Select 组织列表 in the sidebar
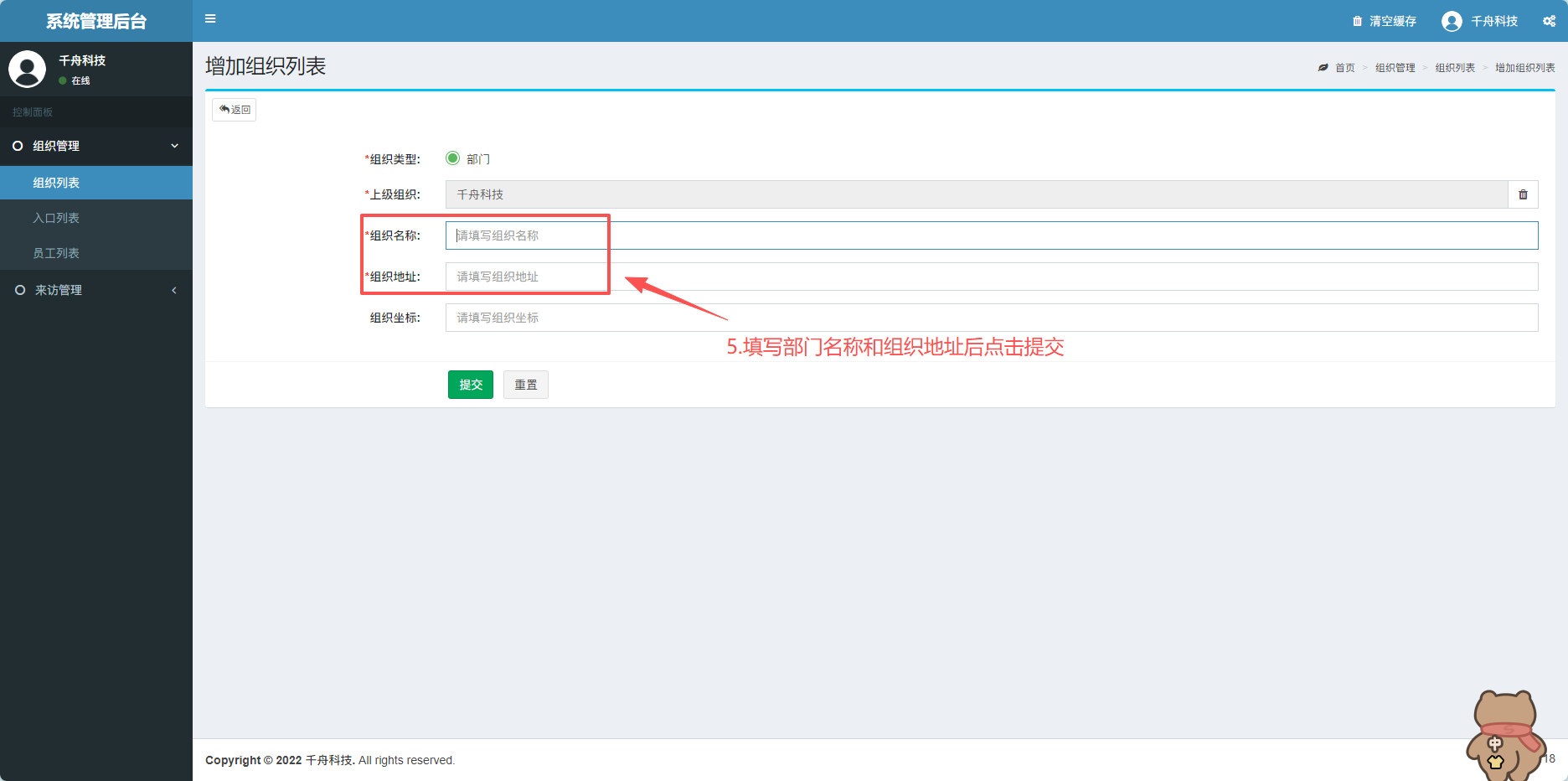1568x781 pixels. pos(56,183)
